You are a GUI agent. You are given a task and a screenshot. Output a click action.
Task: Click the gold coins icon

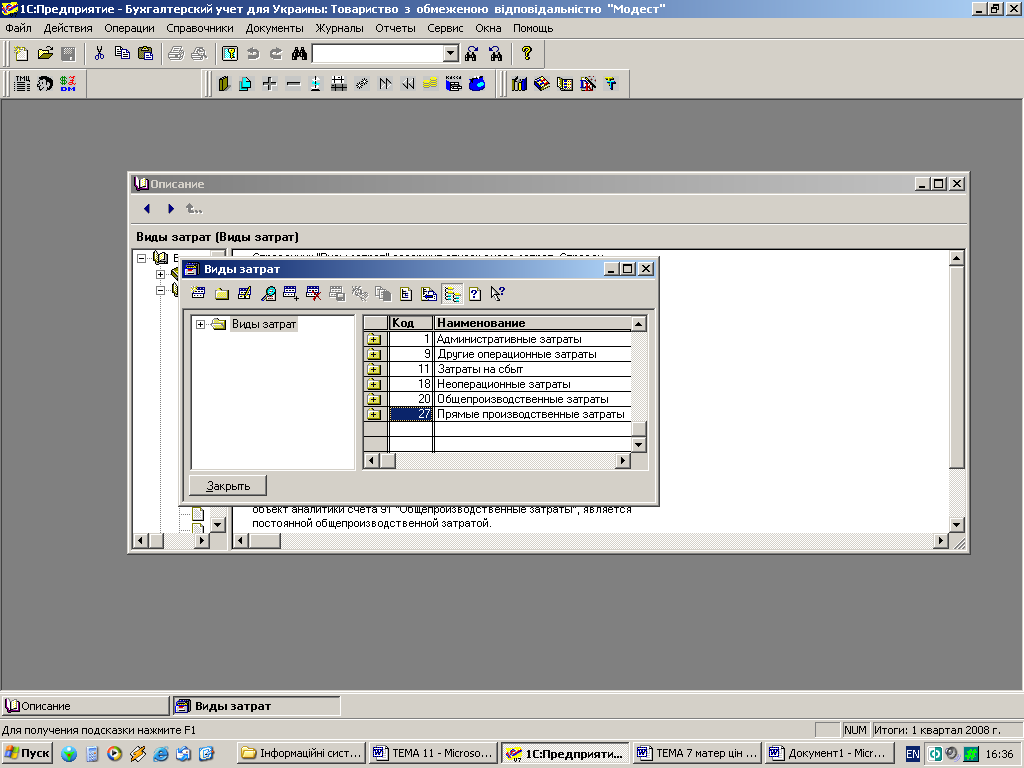coord(430,84)
